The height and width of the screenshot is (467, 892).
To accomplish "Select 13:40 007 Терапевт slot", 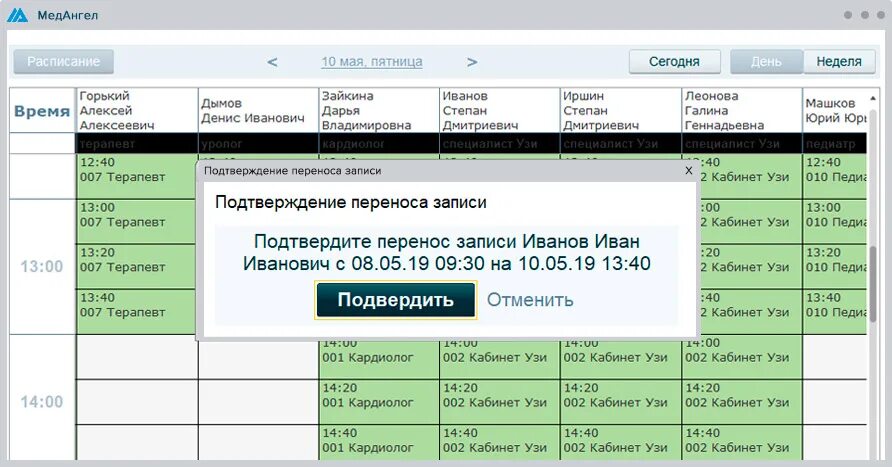I will (x=137, y=312).
